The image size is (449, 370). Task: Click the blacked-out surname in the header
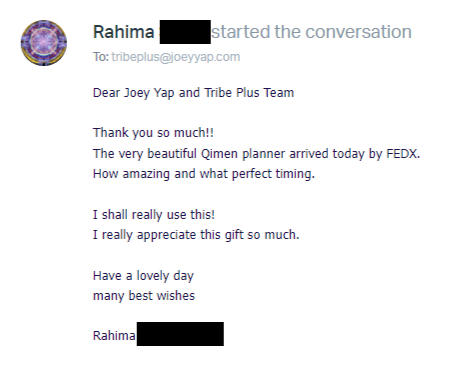coord(185,32)
